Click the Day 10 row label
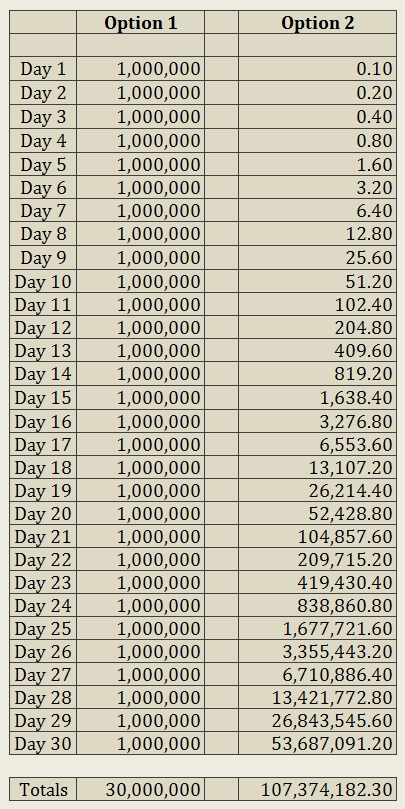 pos(43,281)
